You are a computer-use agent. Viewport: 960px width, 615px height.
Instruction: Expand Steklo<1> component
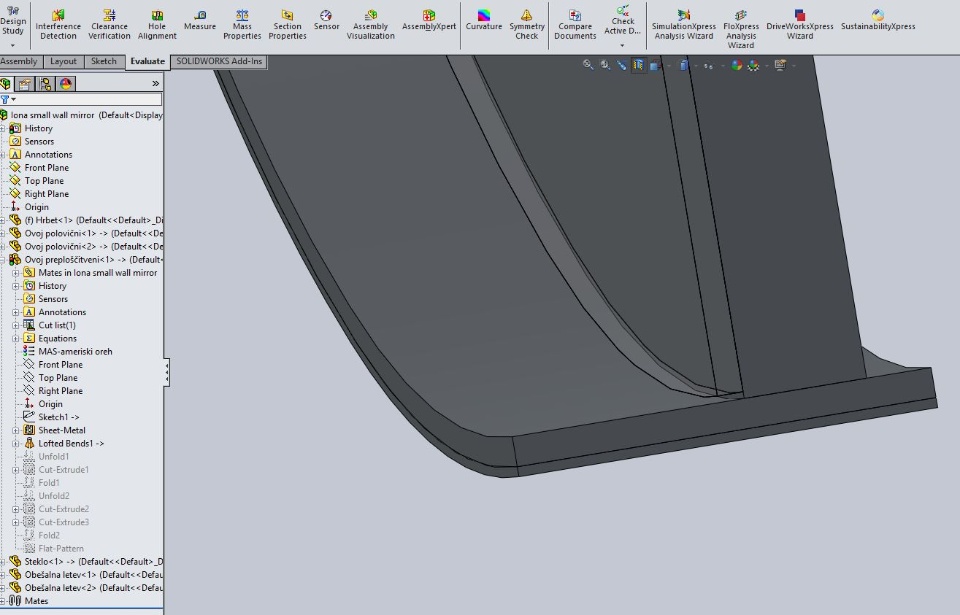[x=2, y=561]
